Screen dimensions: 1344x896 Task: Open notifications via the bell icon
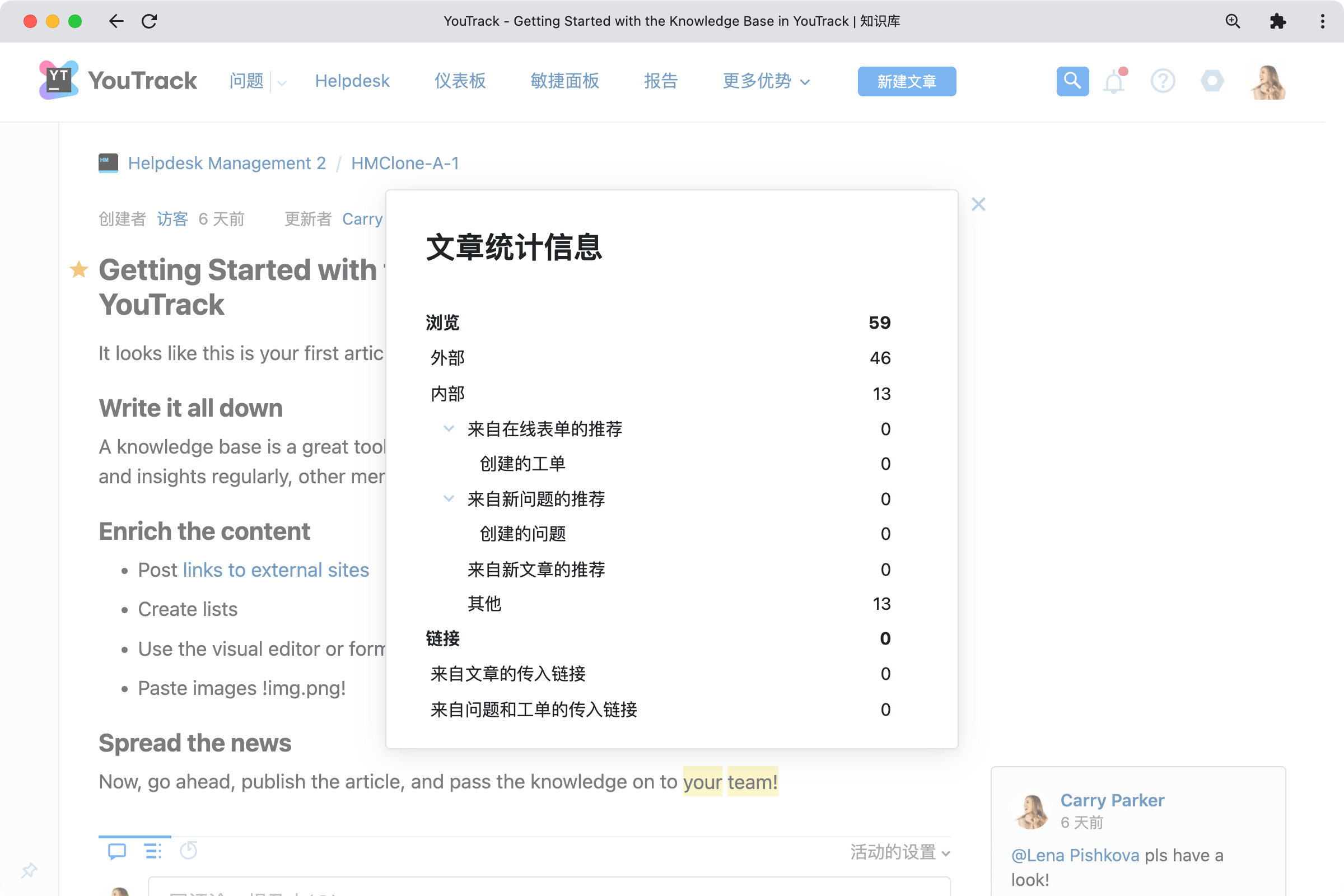[x=1113, y=81]
